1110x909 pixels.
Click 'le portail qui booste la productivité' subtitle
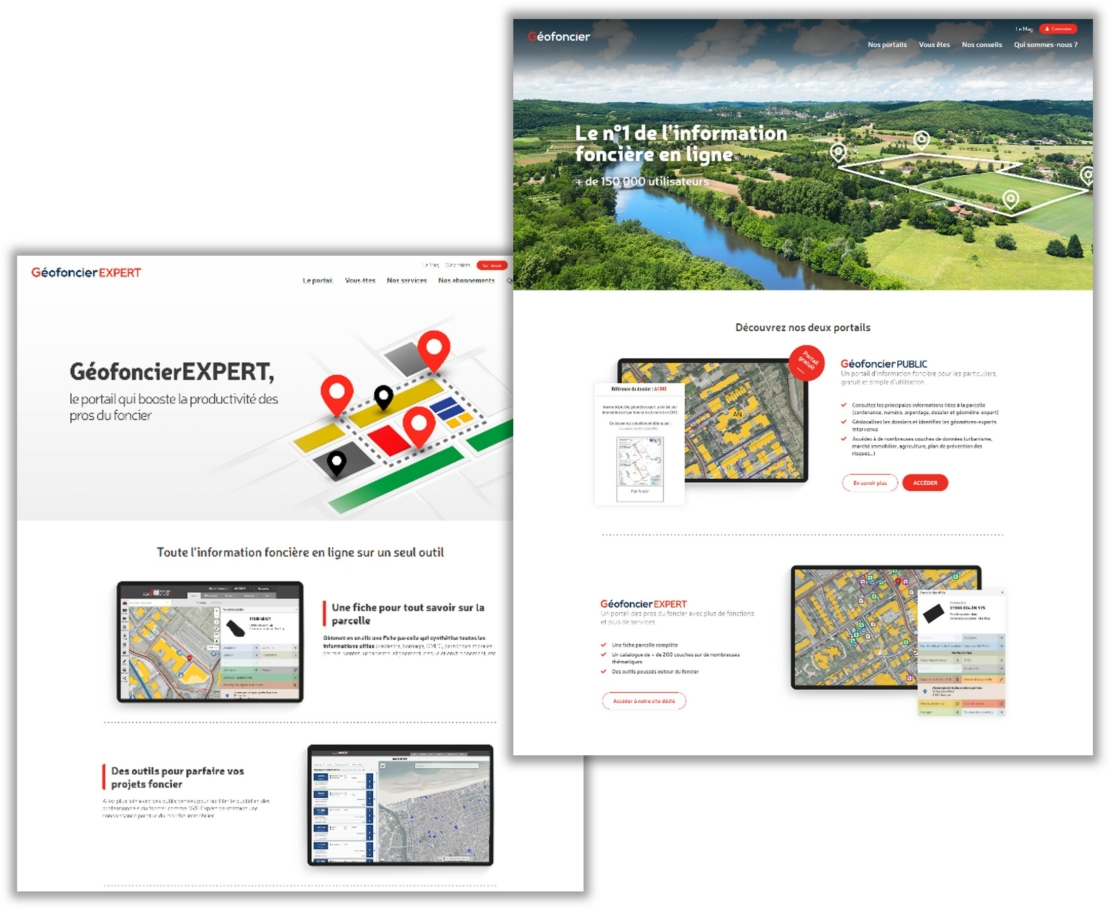(x=173, y=407)
